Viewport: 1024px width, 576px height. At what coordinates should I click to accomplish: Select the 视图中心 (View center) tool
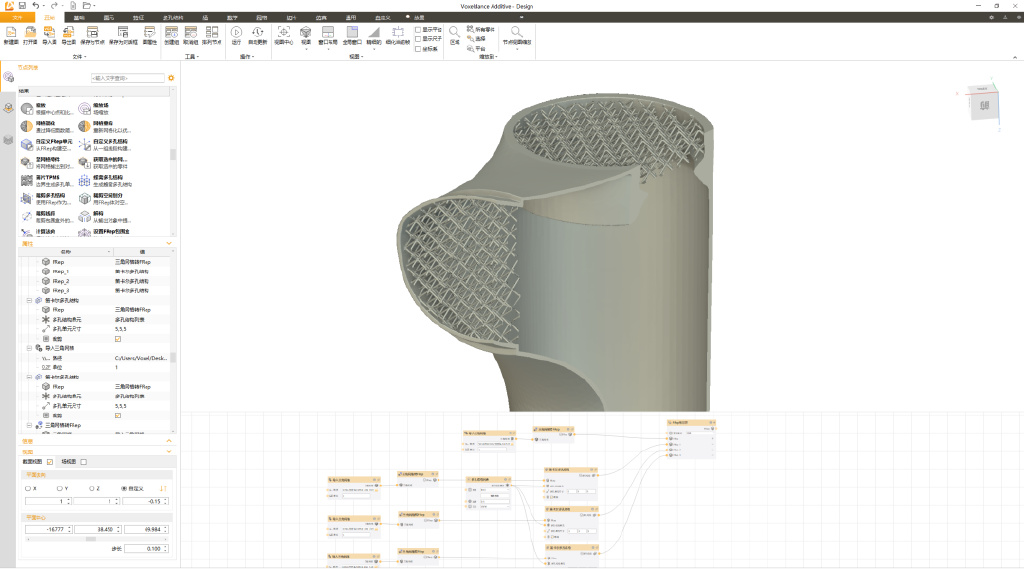284,33
